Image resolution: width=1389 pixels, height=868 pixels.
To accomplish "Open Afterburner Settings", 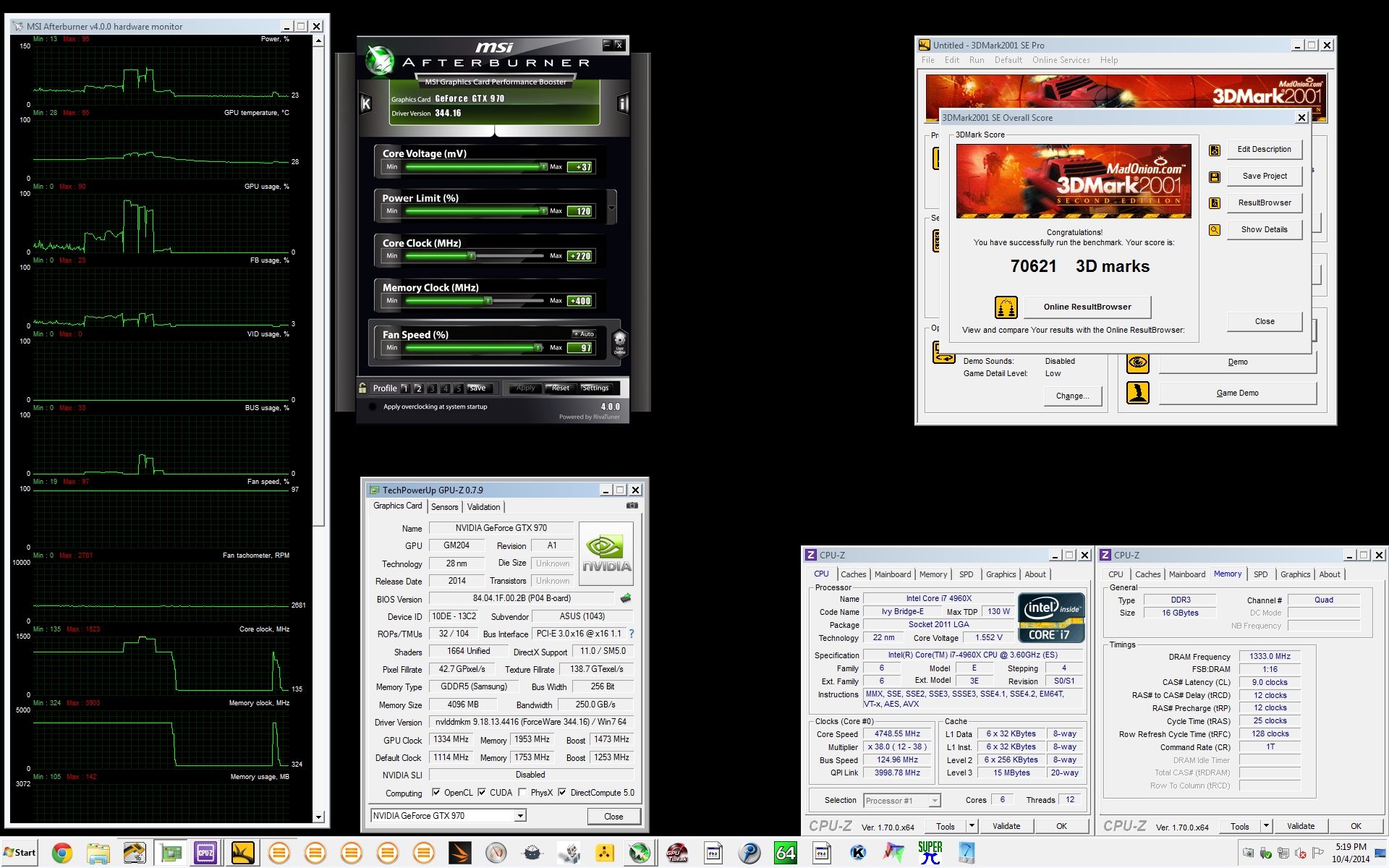I will 595,388.
